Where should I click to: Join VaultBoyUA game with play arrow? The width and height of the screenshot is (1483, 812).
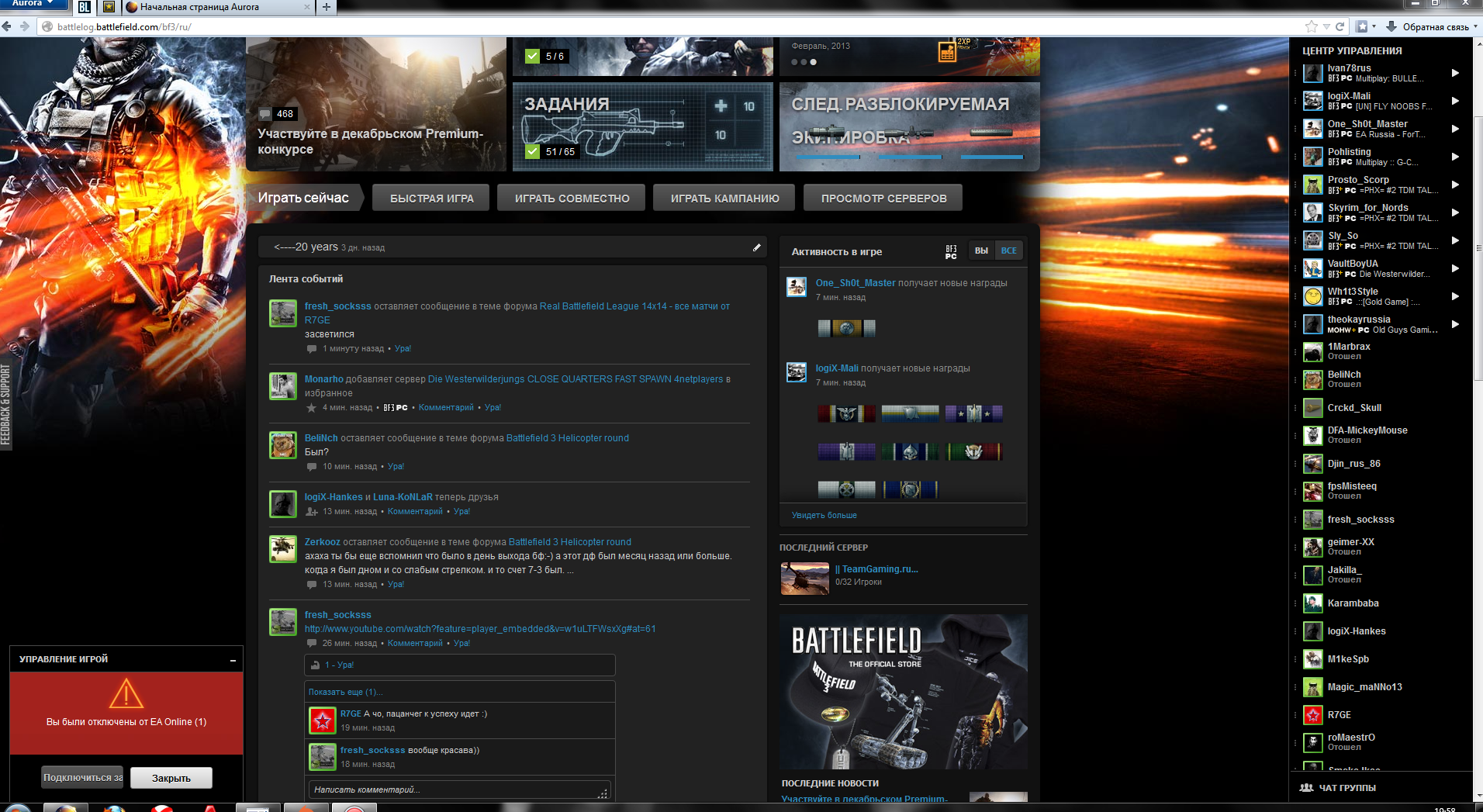[1455, 268]
